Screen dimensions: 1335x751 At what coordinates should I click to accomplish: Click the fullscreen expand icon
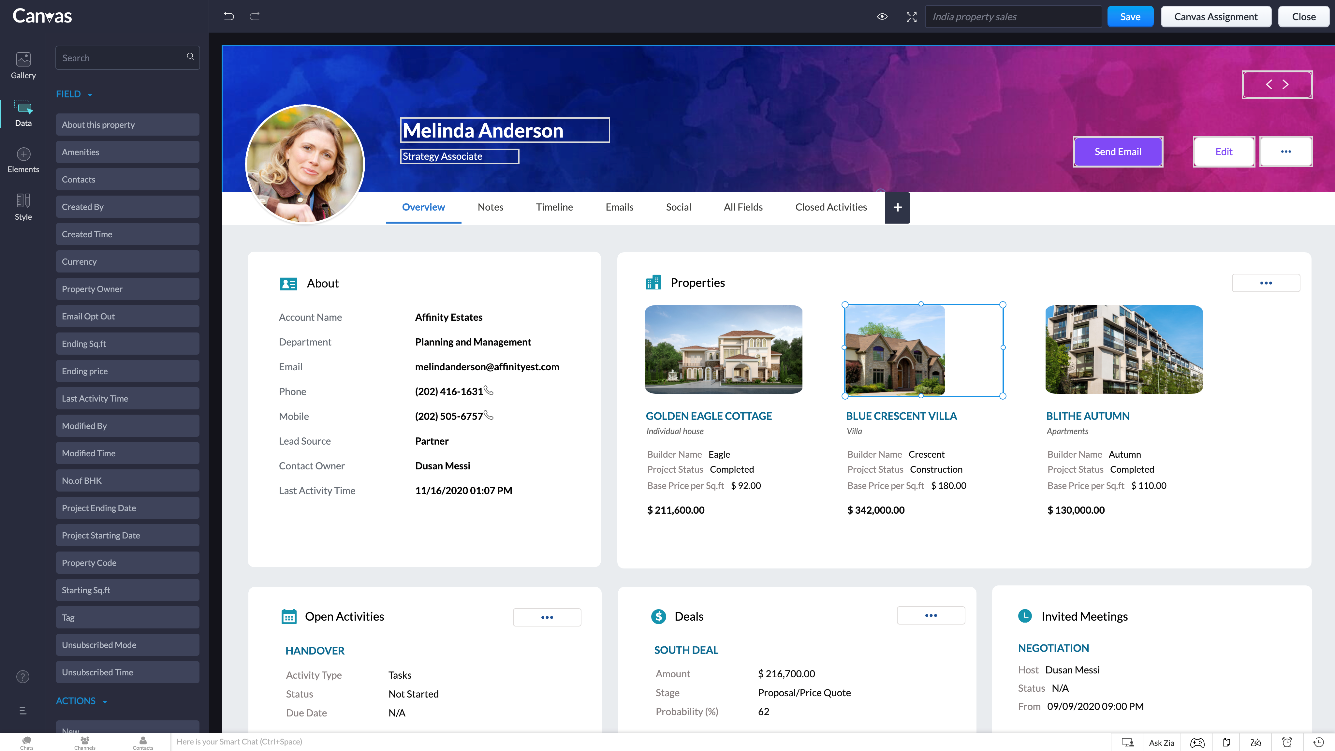911,17
